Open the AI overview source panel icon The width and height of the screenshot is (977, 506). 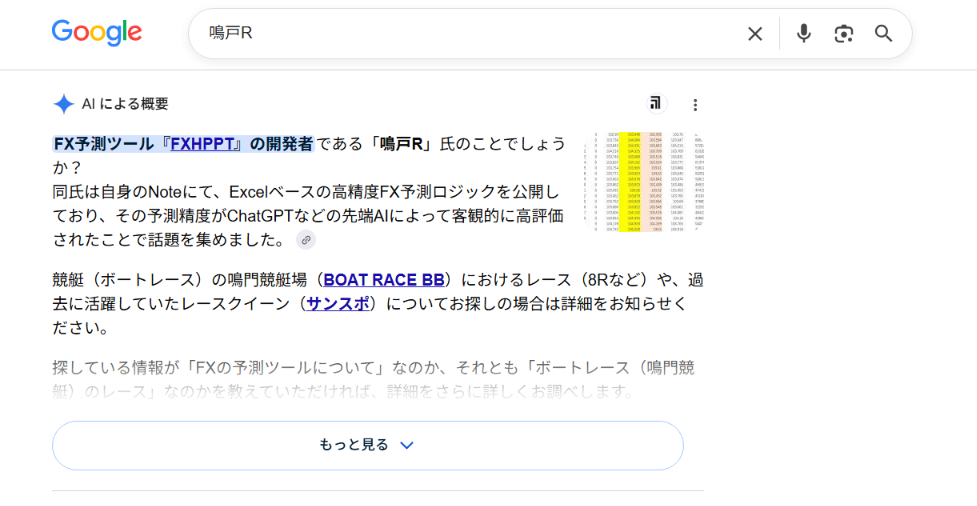(x=655, y=103)
